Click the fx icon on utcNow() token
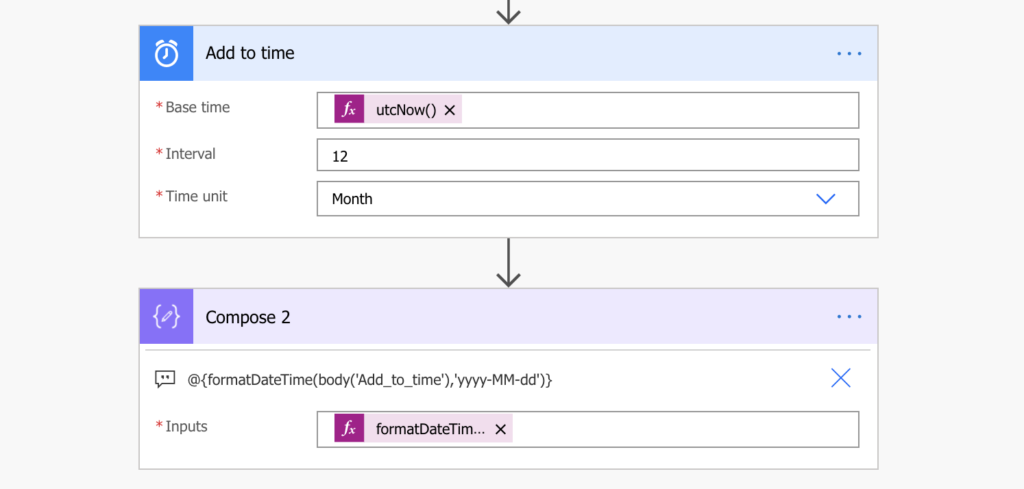 coord(349,110)
